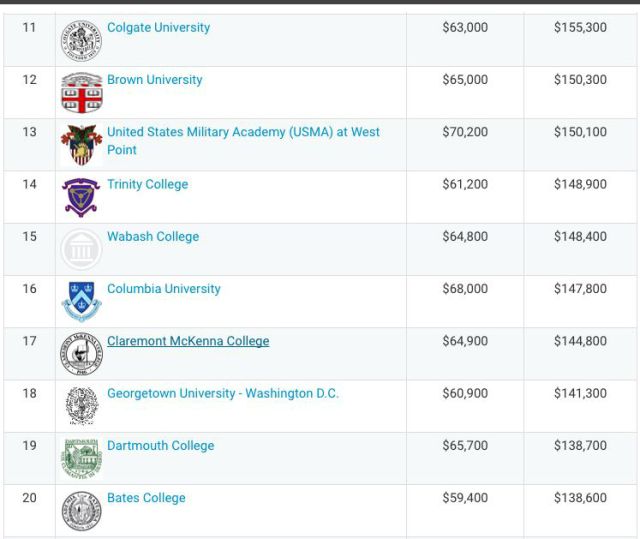
Task: Open the Georgetown University - Washington D.C. link
Action: click(x=223, y=393)
